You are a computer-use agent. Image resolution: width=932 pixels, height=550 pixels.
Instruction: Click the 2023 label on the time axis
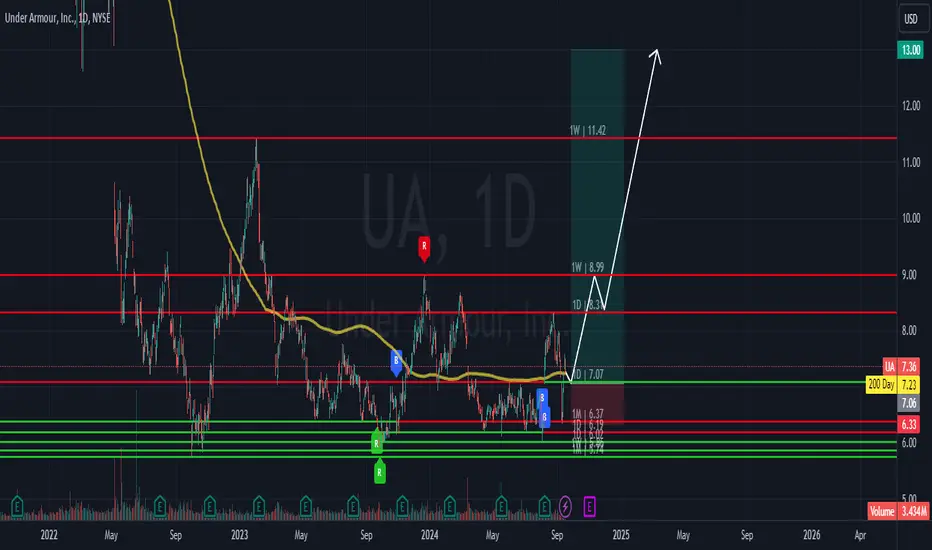click(x=240, y=535)
